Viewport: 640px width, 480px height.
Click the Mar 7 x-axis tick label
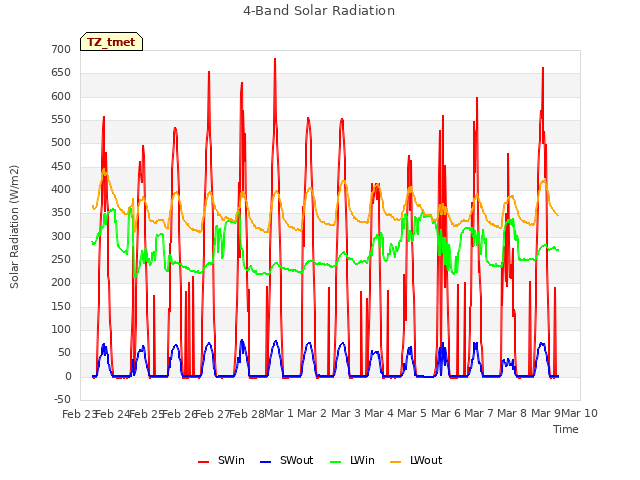(479, 413)
